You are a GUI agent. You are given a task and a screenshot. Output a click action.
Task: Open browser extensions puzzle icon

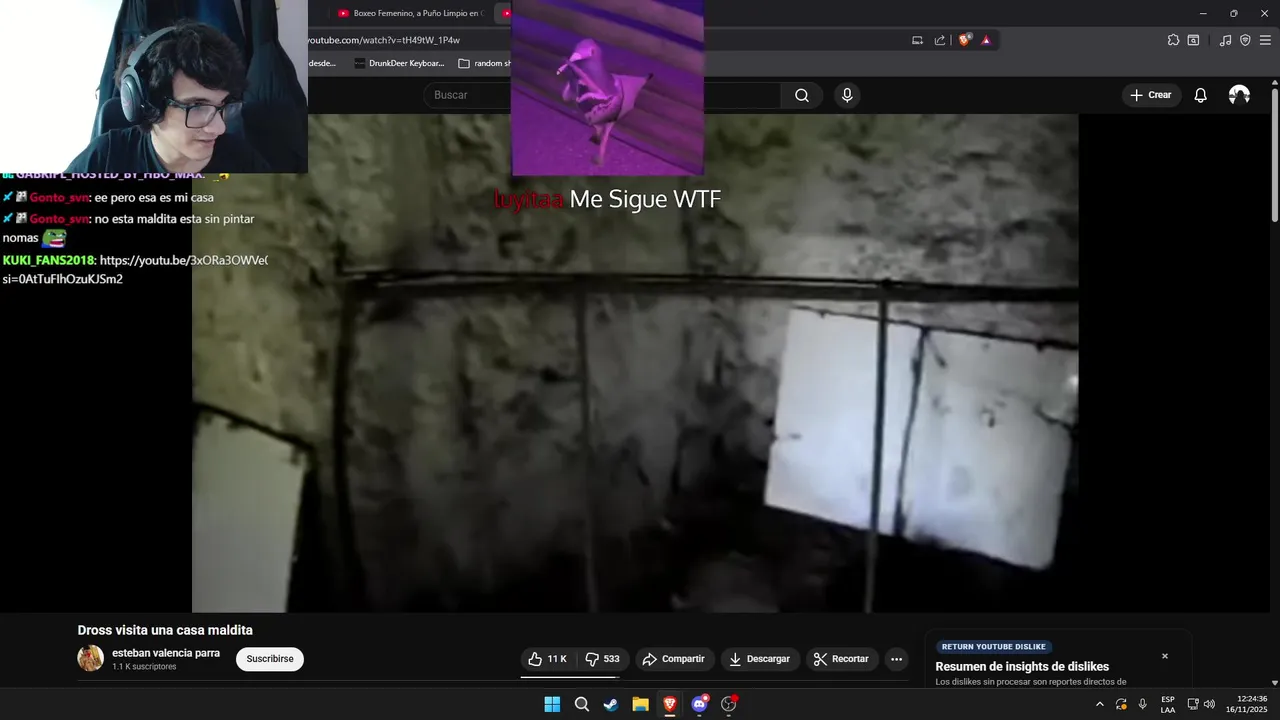(x=1173, y=40)
